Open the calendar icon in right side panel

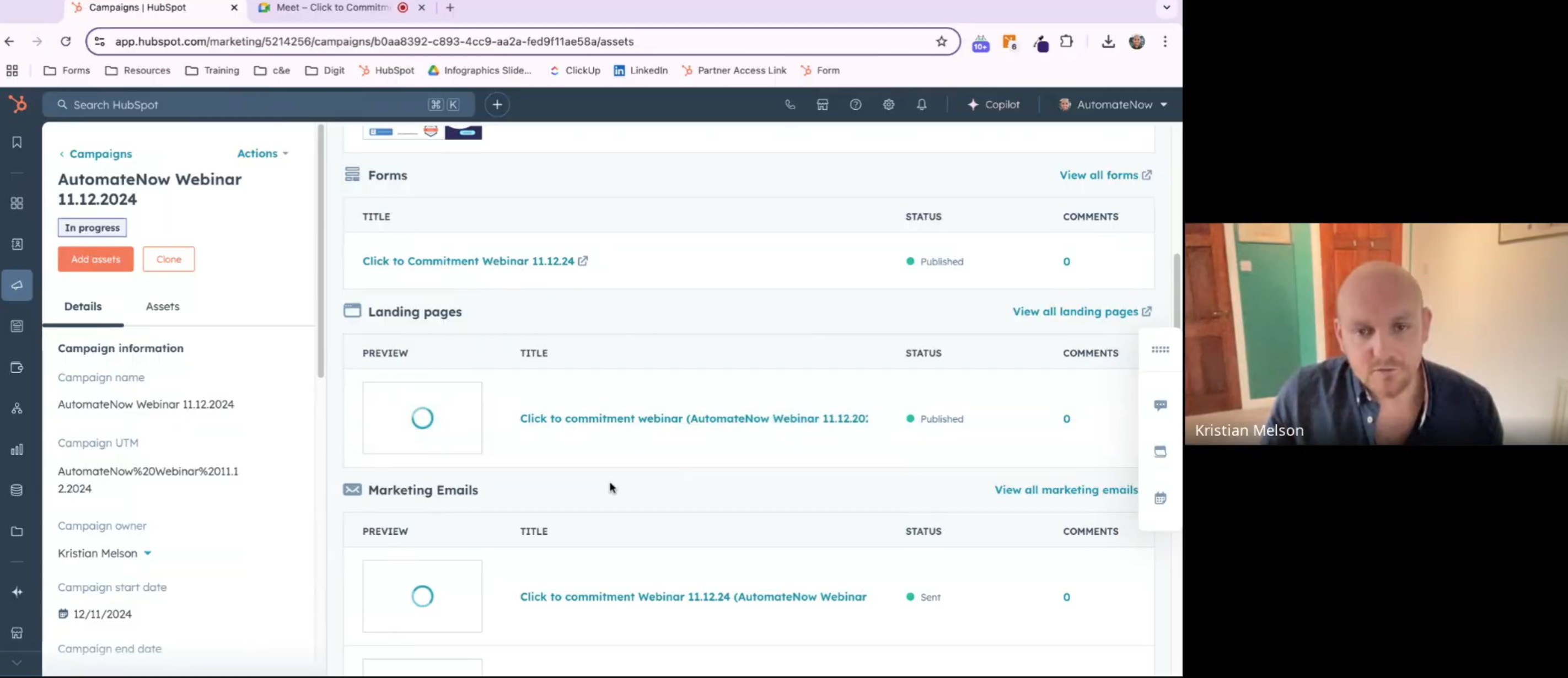[x=1160, y=498]
